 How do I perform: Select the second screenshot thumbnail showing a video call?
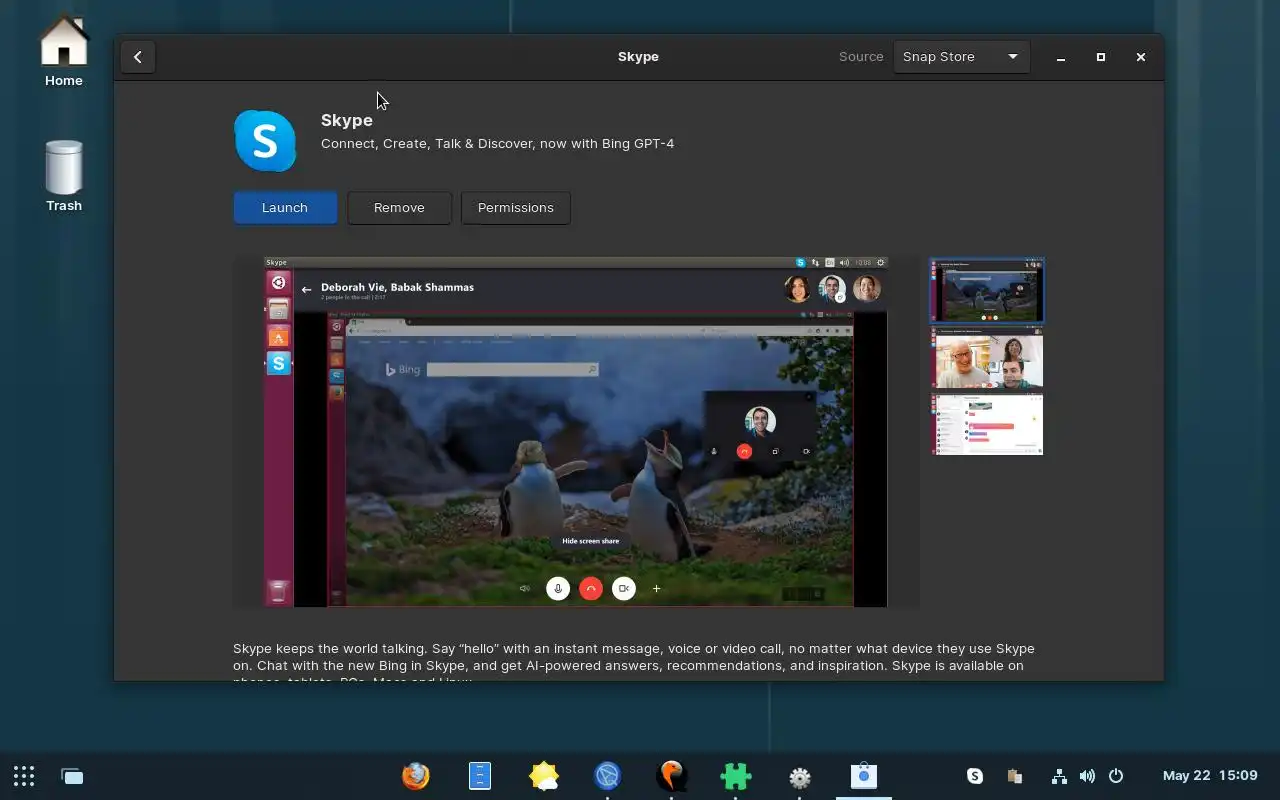pyautogui.click(x=987, y=358)
